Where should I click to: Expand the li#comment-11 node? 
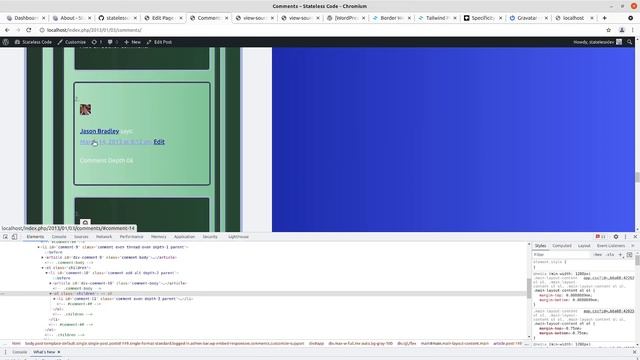[x=55, y=299]
